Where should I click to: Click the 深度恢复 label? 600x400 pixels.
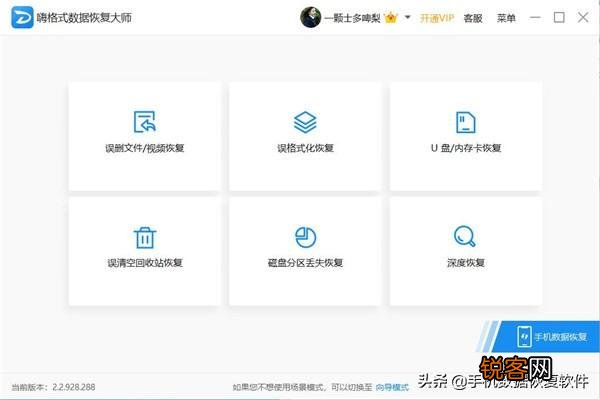(466, 263)
